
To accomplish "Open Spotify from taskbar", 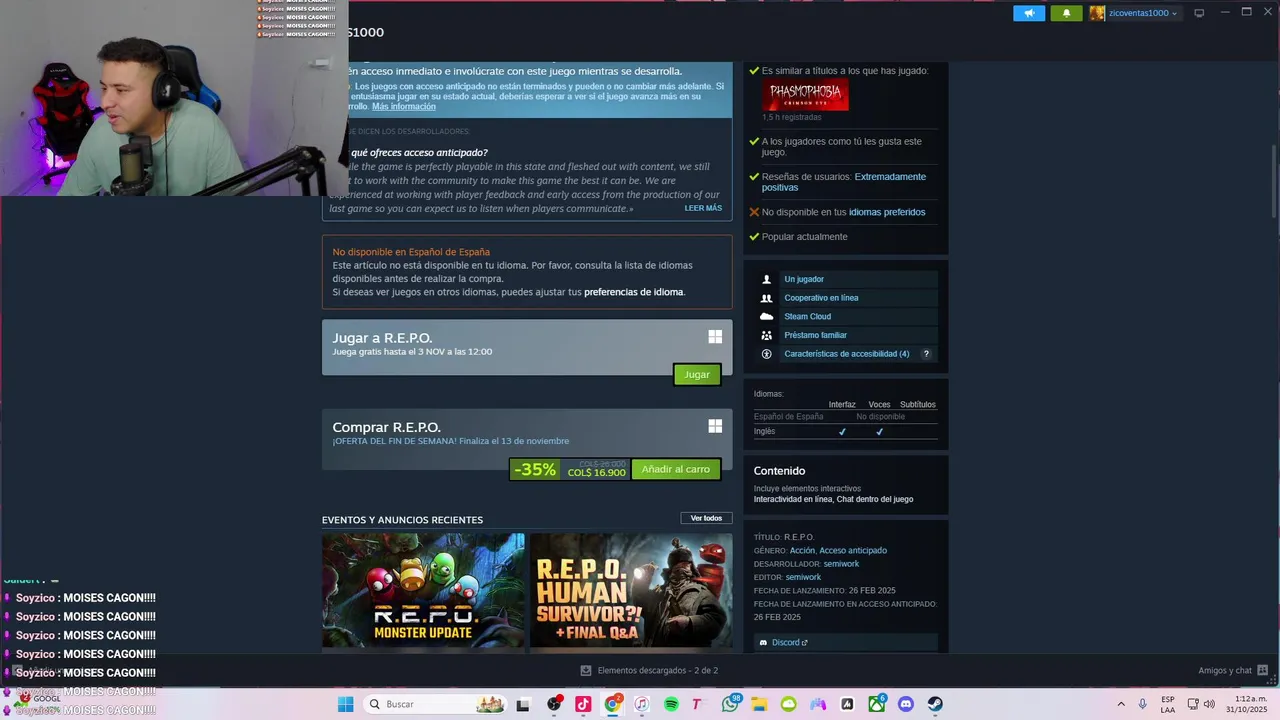I will (x=671, y=704).
